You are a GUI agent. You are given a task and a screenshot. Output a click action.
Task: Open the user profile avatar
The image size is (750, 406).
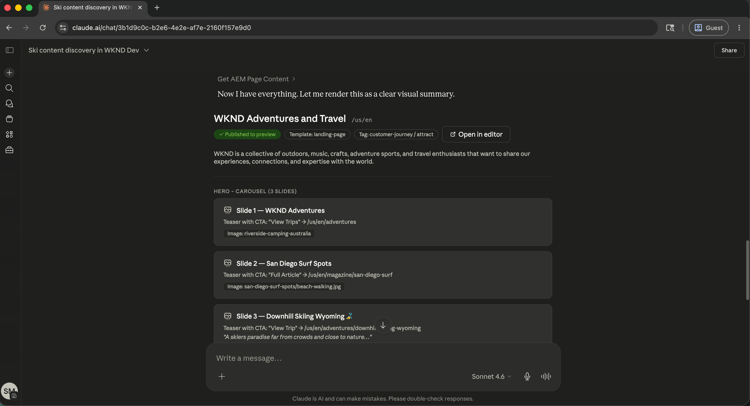click(x=9, y=391)
